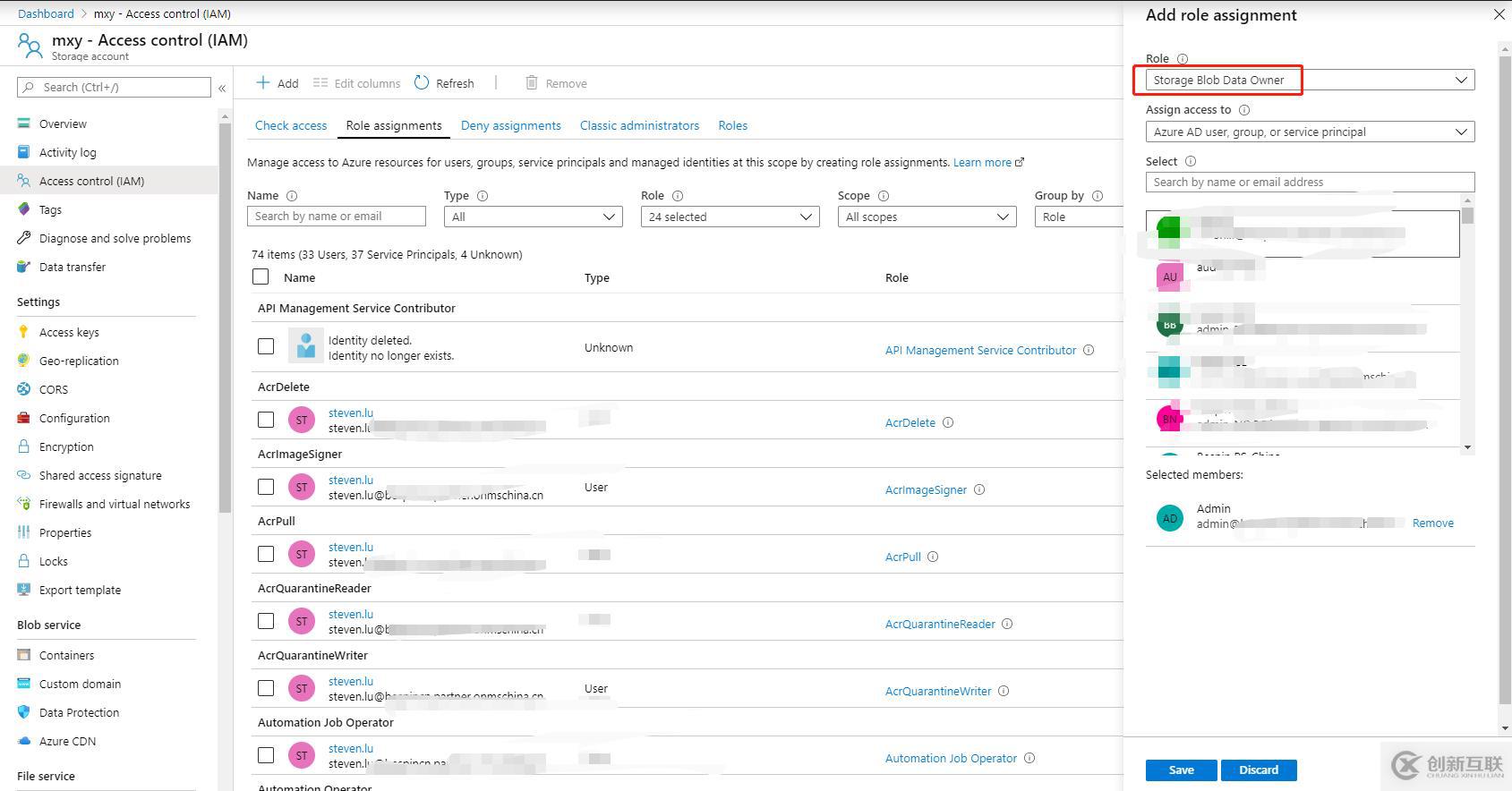Viewport: 1512px width, 791px height.
Task: Click Refresh in the toolbar
Action: click(445, 83)
